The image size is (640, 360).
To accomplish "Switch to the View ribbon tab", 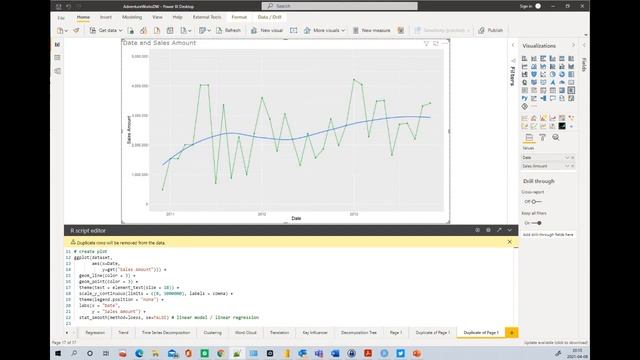I will pyautogui.click(x=157, y=17).
